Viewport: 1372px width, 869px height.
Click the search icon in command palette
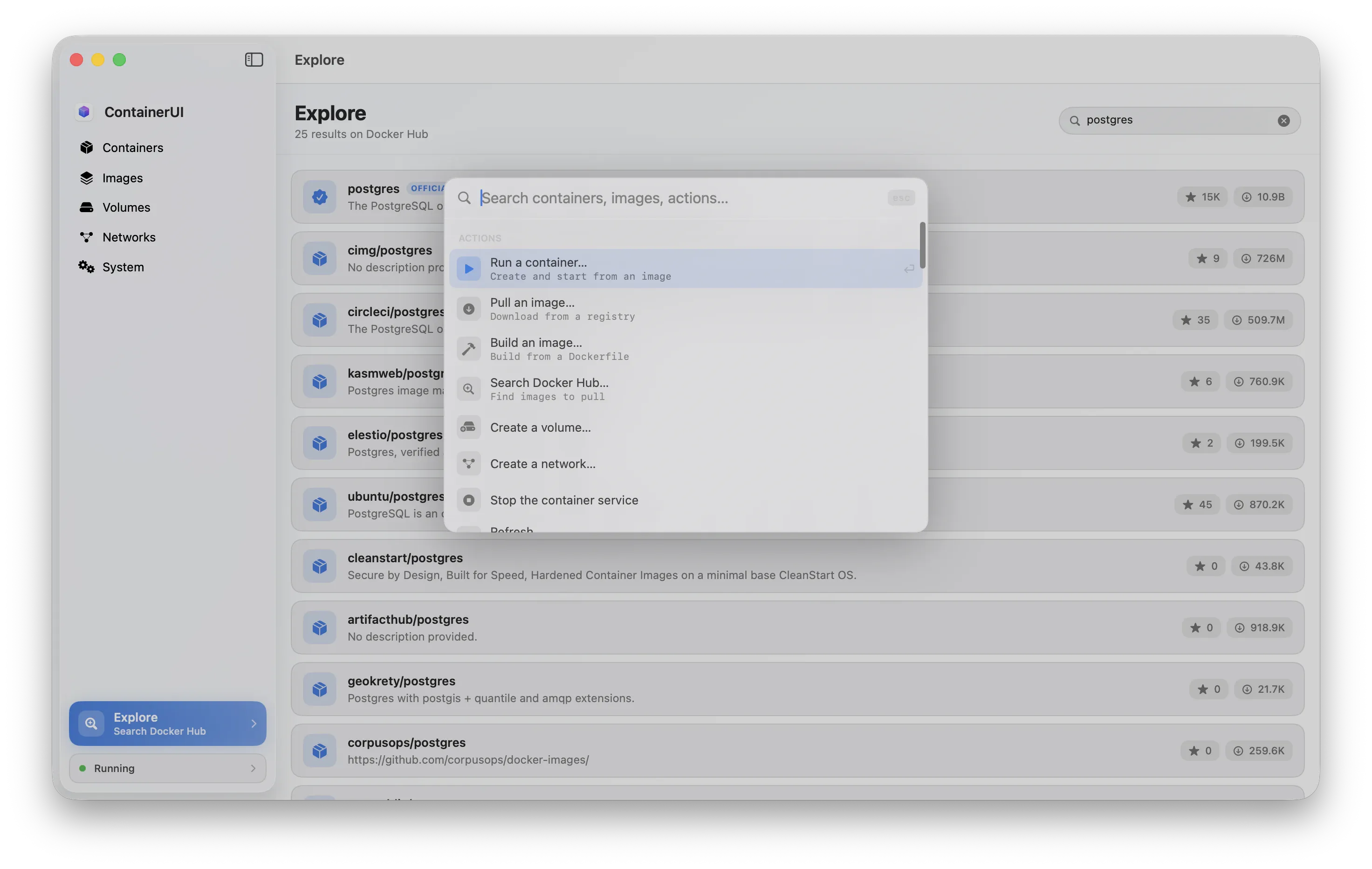pyautogui.click(x=464, y=198)
